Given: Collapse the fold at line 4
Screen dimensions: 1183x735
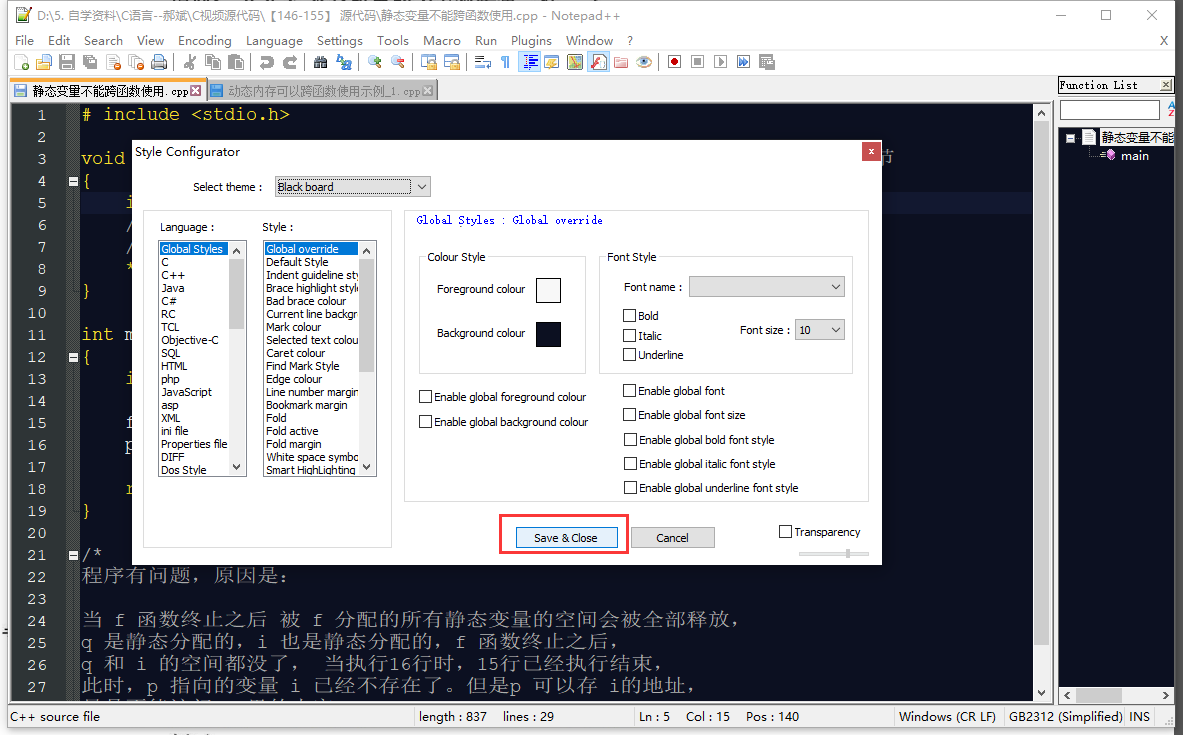Looking at the screenshot, I should coord(73,181).
